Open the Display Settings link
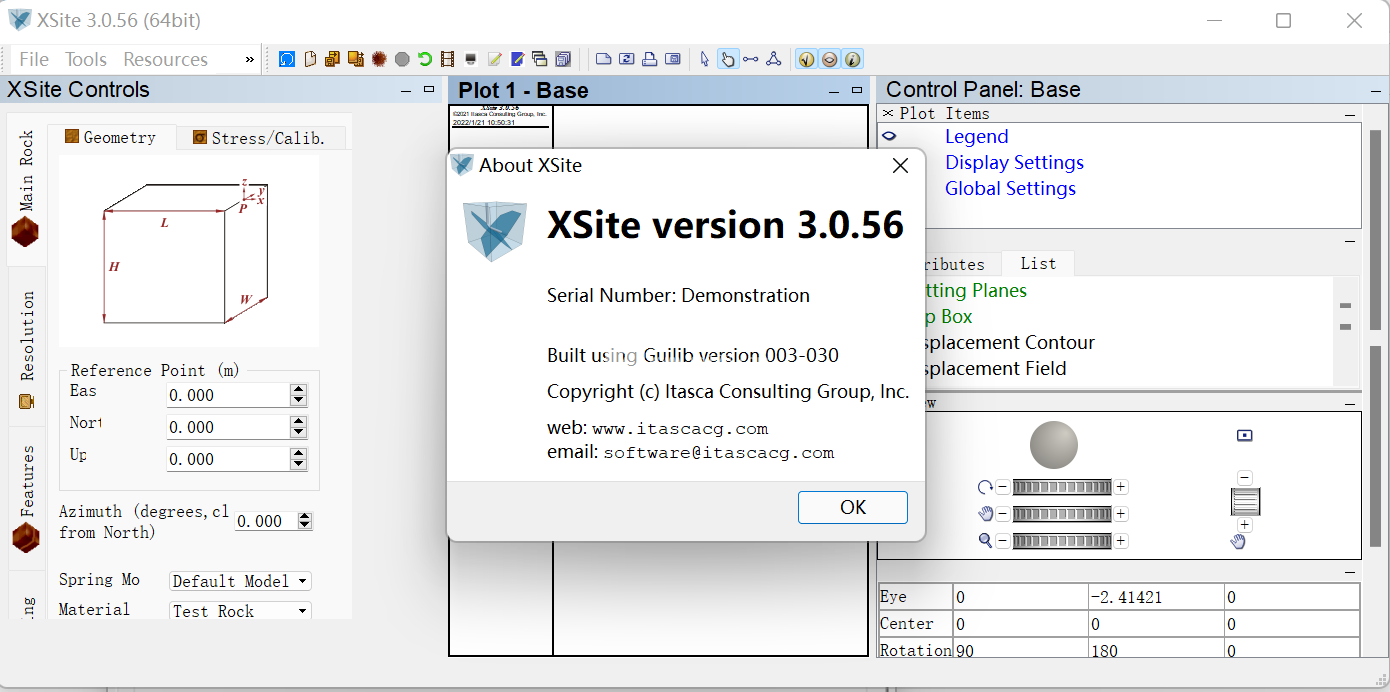Screen dimensions: 1390x692 tap(1014, 163)
